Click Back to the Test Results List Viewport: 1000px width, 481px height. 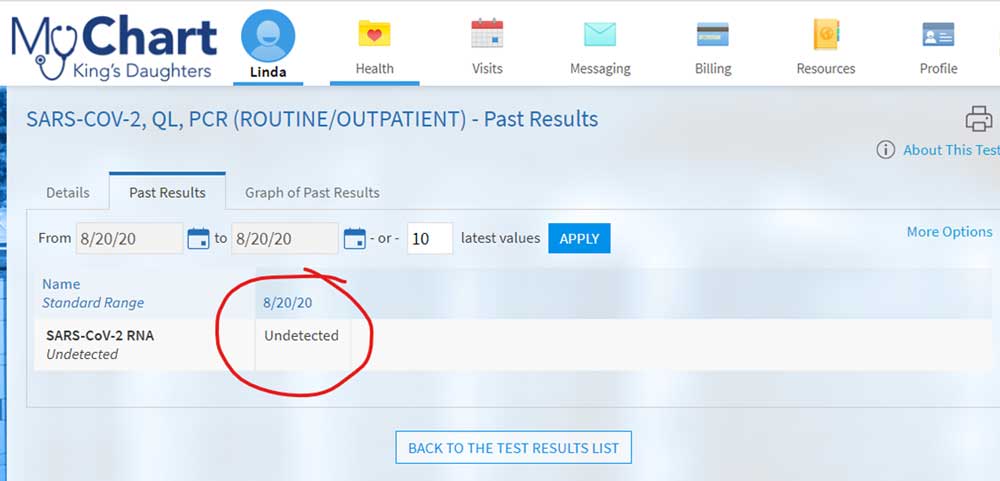coord(513,448)
